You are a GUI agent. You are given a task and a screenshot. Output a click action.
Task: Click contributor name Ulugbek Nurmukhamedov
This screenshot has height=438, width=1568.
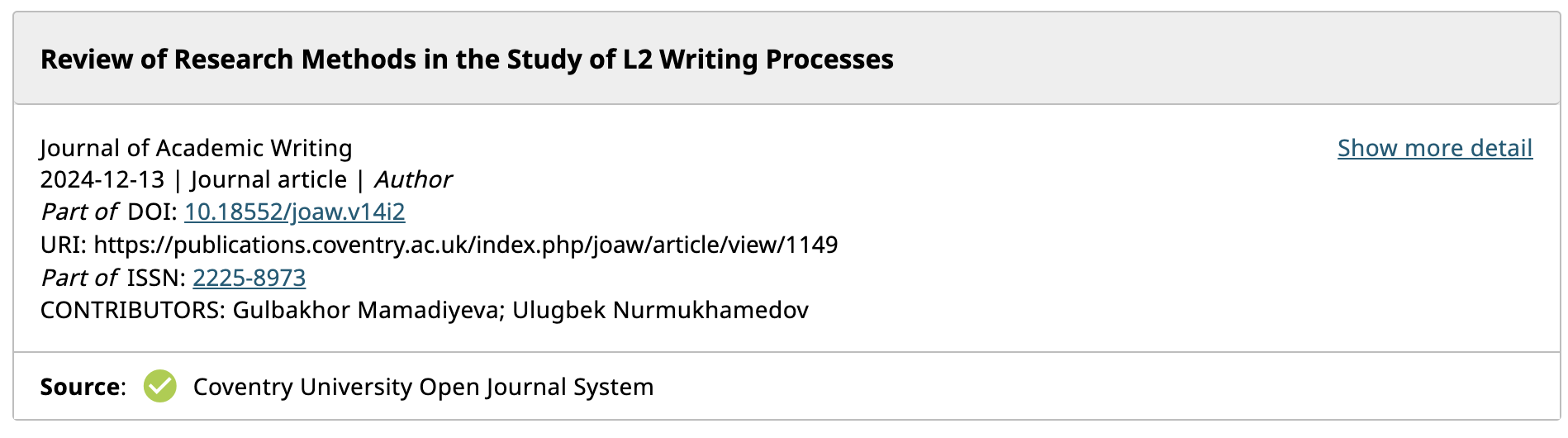click(660, 310)
